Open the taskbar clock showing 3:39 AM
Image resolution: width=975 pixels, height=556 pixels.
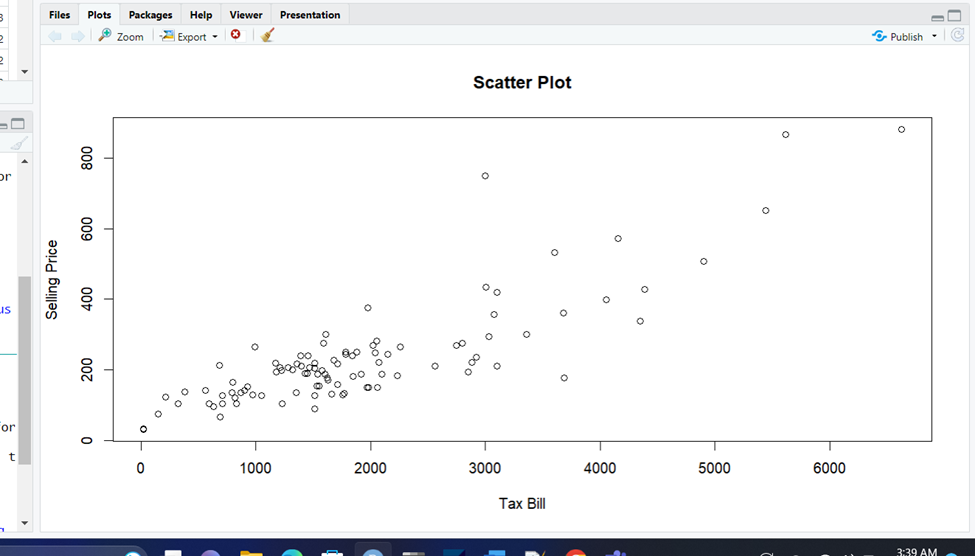pos(917,552)
